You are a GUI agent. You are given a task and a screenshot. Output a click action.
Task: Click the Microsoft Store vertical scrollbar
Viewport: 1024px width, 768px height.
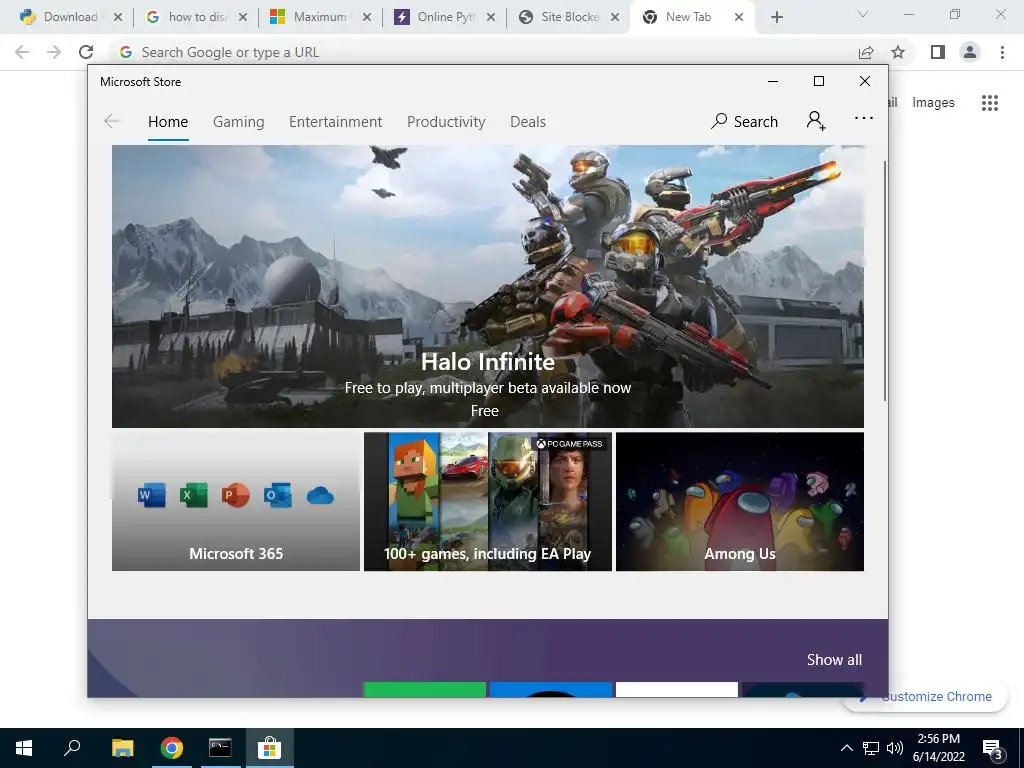click(x=885, y=281)
